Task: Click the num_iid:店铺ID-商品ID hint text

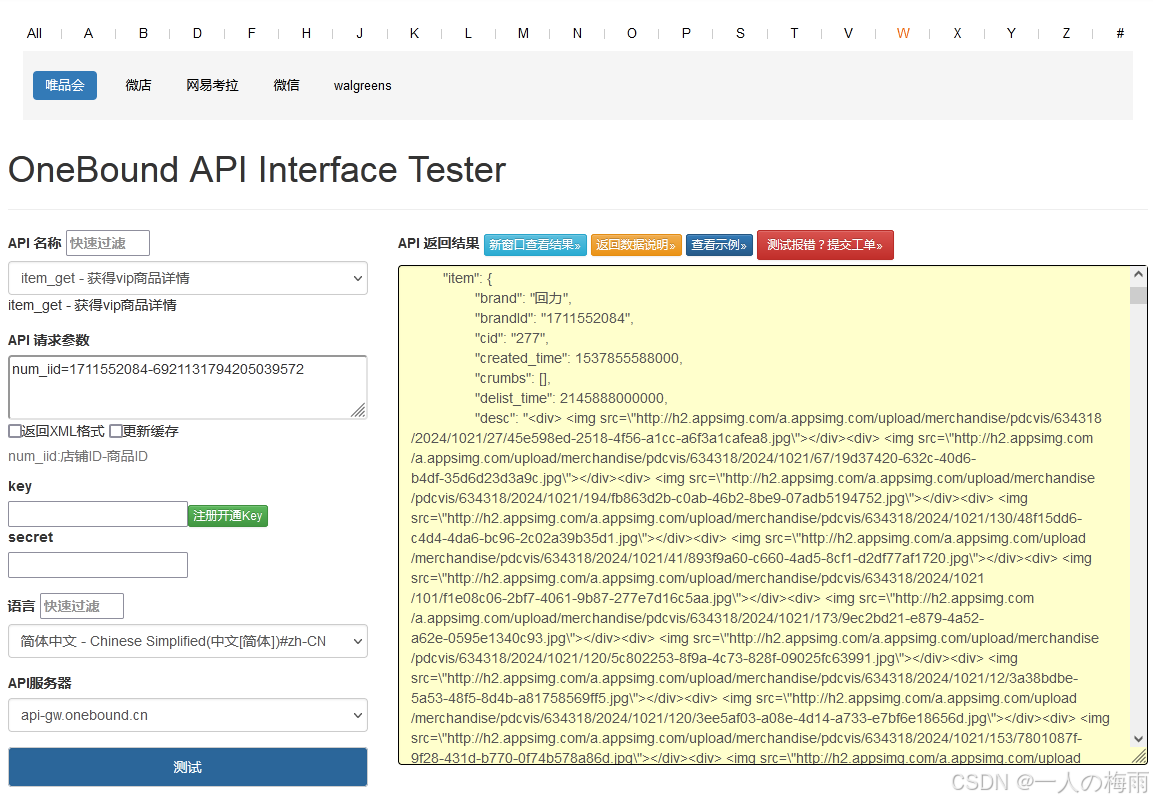Action: coord(78,457)
